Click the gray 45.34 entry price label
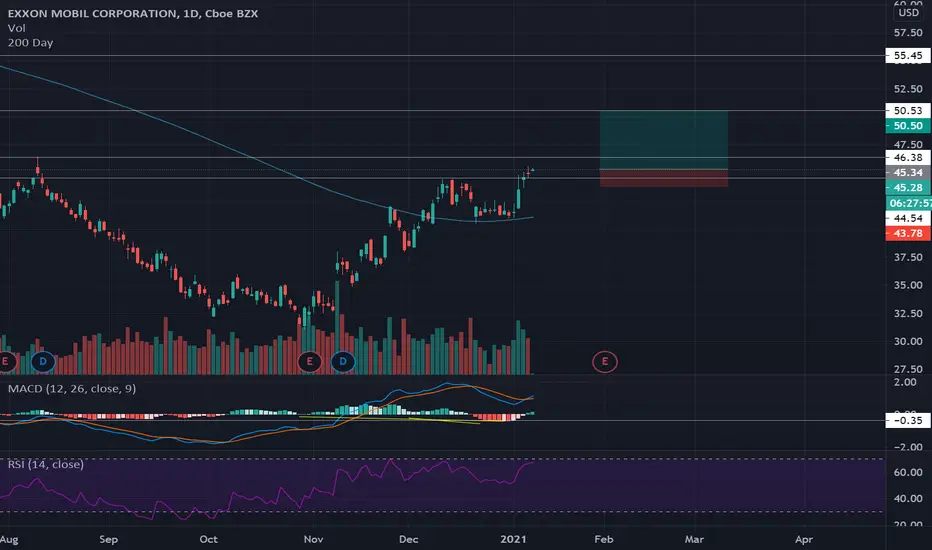The width and height of the screenshot is (932, 550). (x=908, y=172)
